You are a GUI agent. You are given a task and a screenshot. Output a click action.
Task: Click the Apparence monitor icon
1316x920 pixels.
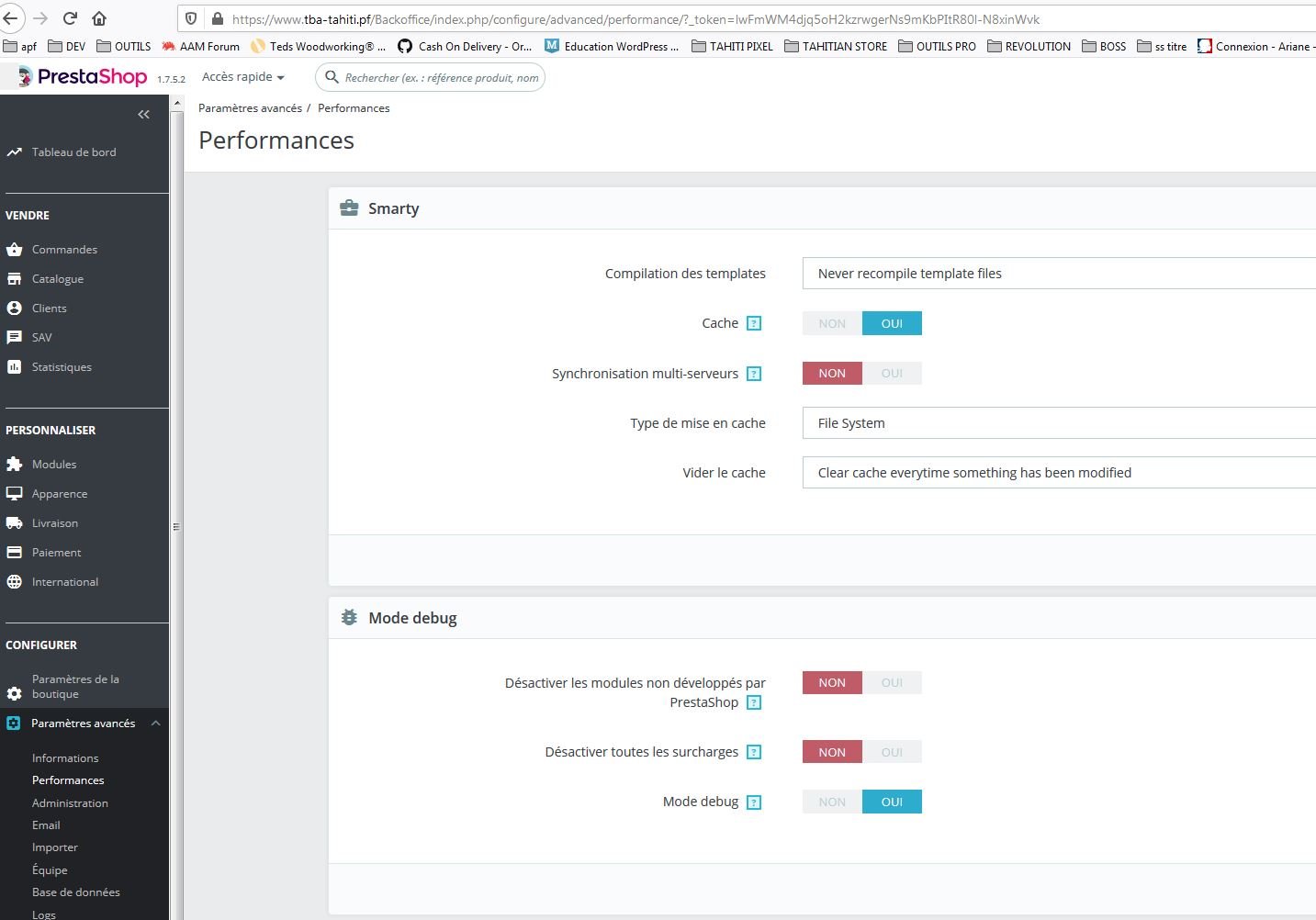tap(14, 494)
